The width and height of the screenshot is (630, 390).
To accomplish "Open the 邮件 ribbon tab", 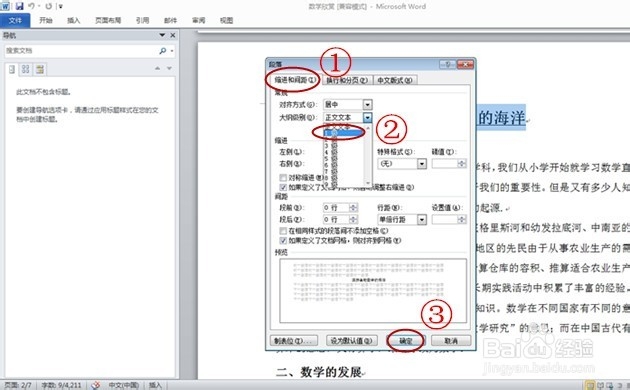I will coord(170,20).
